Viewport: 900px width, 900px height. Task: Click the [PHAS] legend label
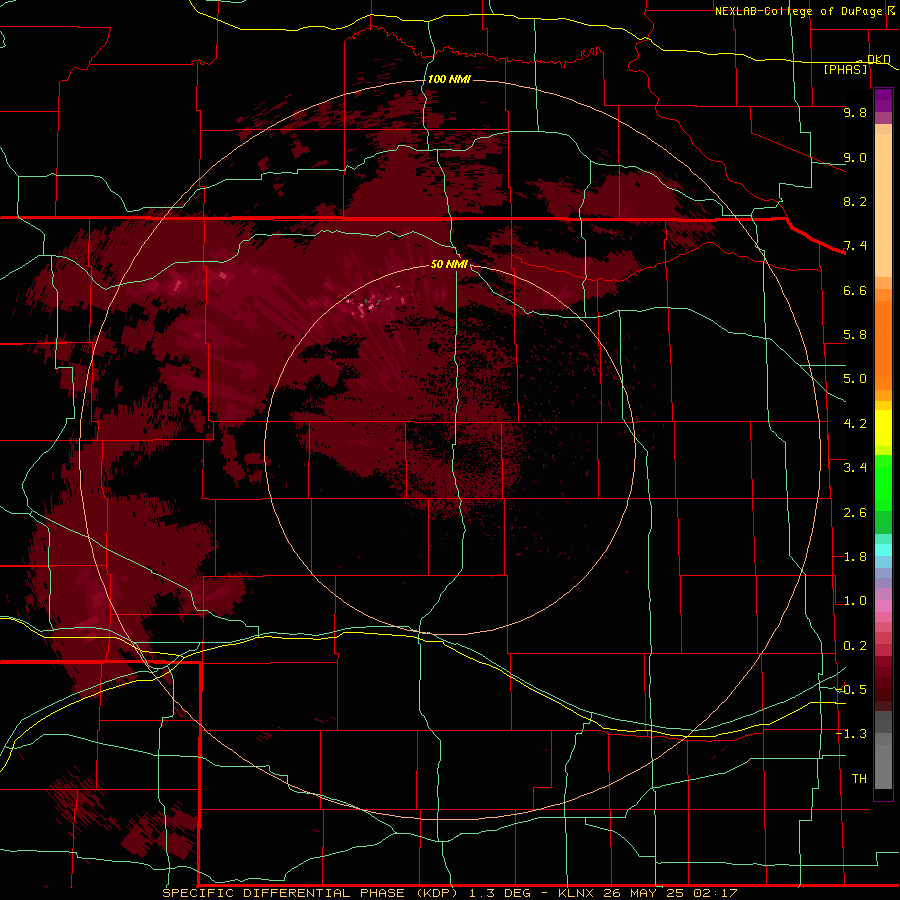click(x=845, y=69)
